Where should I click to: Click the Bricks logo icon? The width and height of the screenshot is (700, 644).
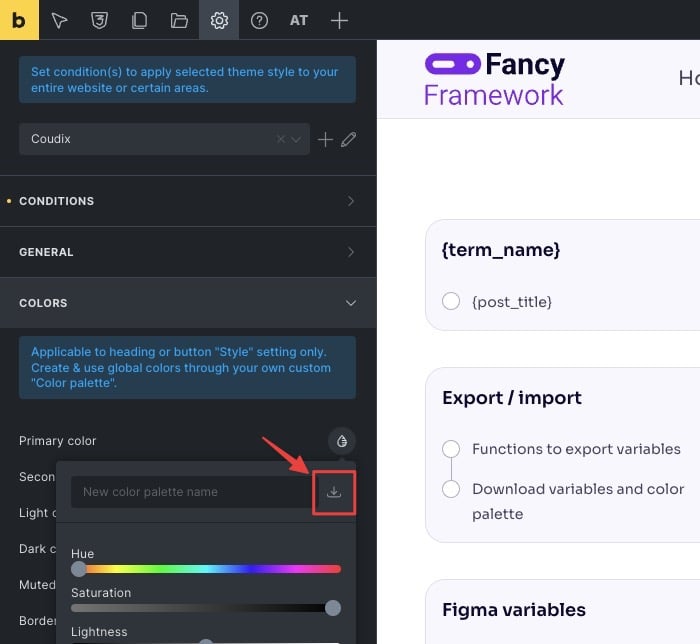click(19, 20)
